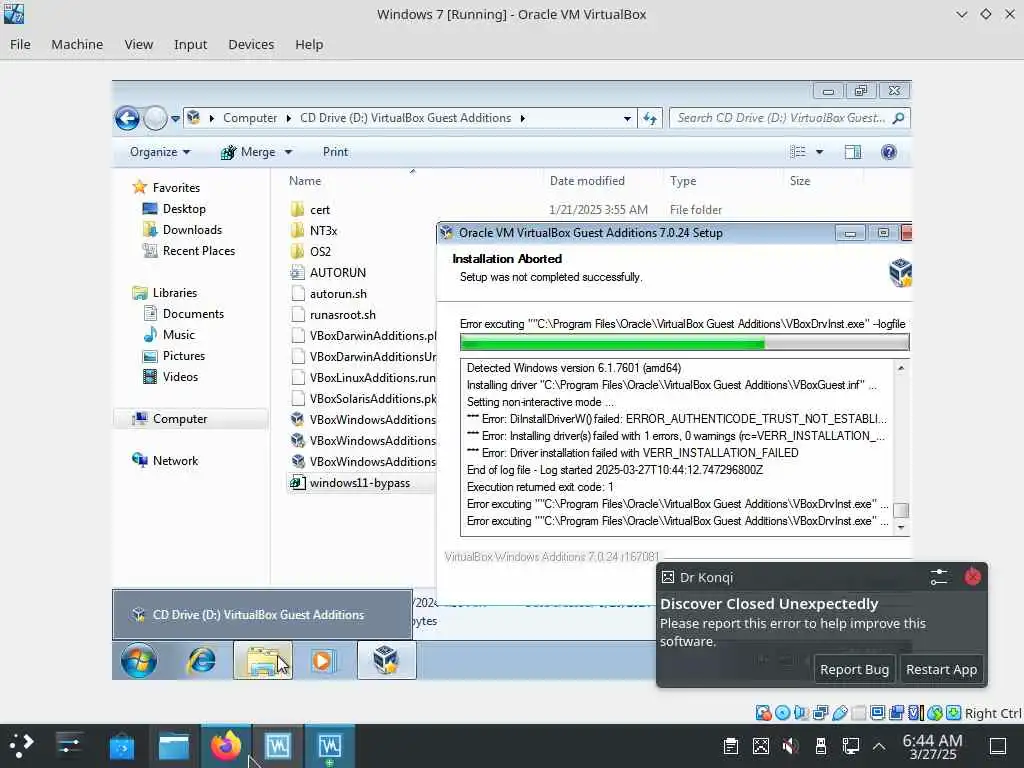
Task: Click the installer log scrollbar up arrow
Action: click(901, 368)
